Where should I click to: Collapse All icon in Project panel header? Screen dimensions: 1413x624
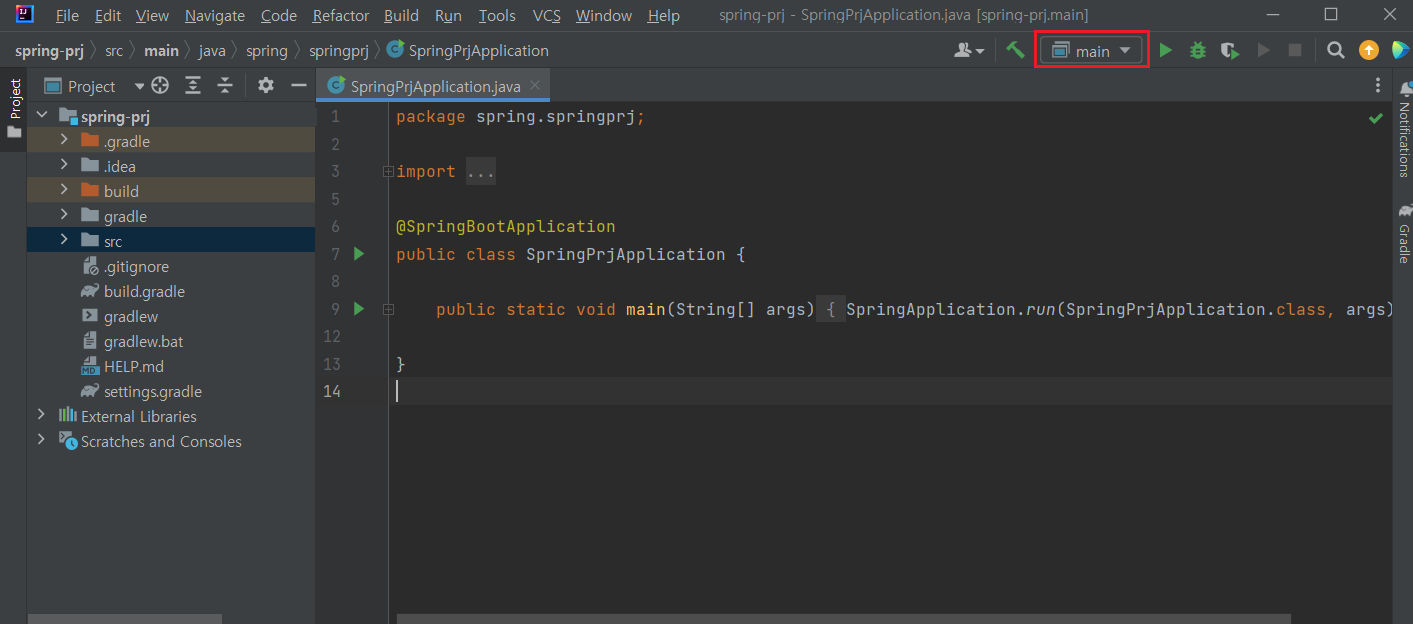pos(225,86)
